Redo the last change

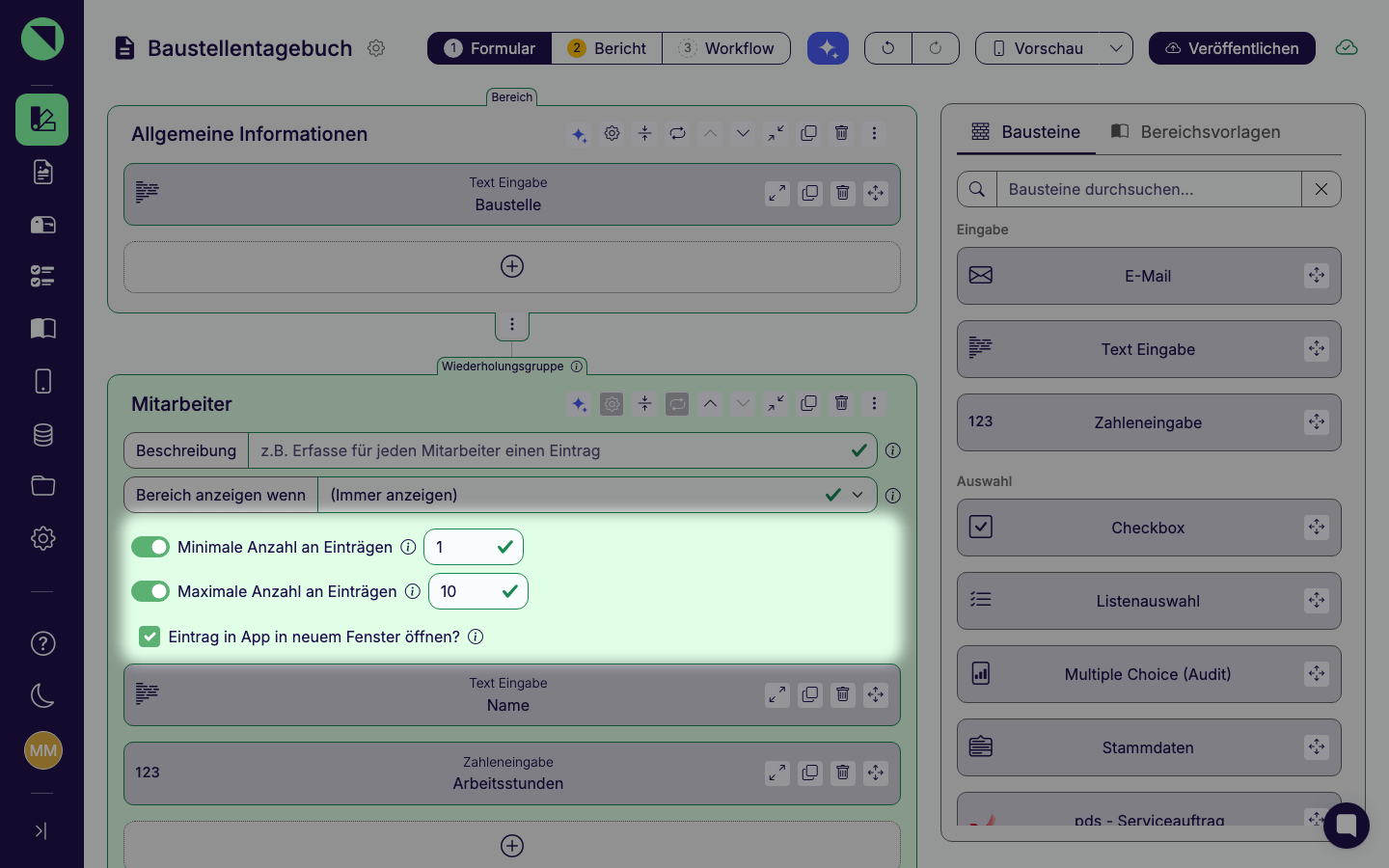coord(936,48)
